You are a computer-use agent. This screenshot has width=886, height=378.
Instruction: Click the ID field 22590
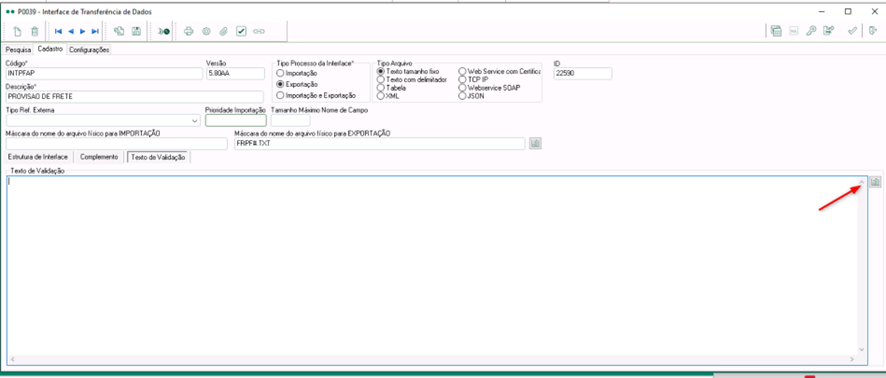click(x=583, y=73)
